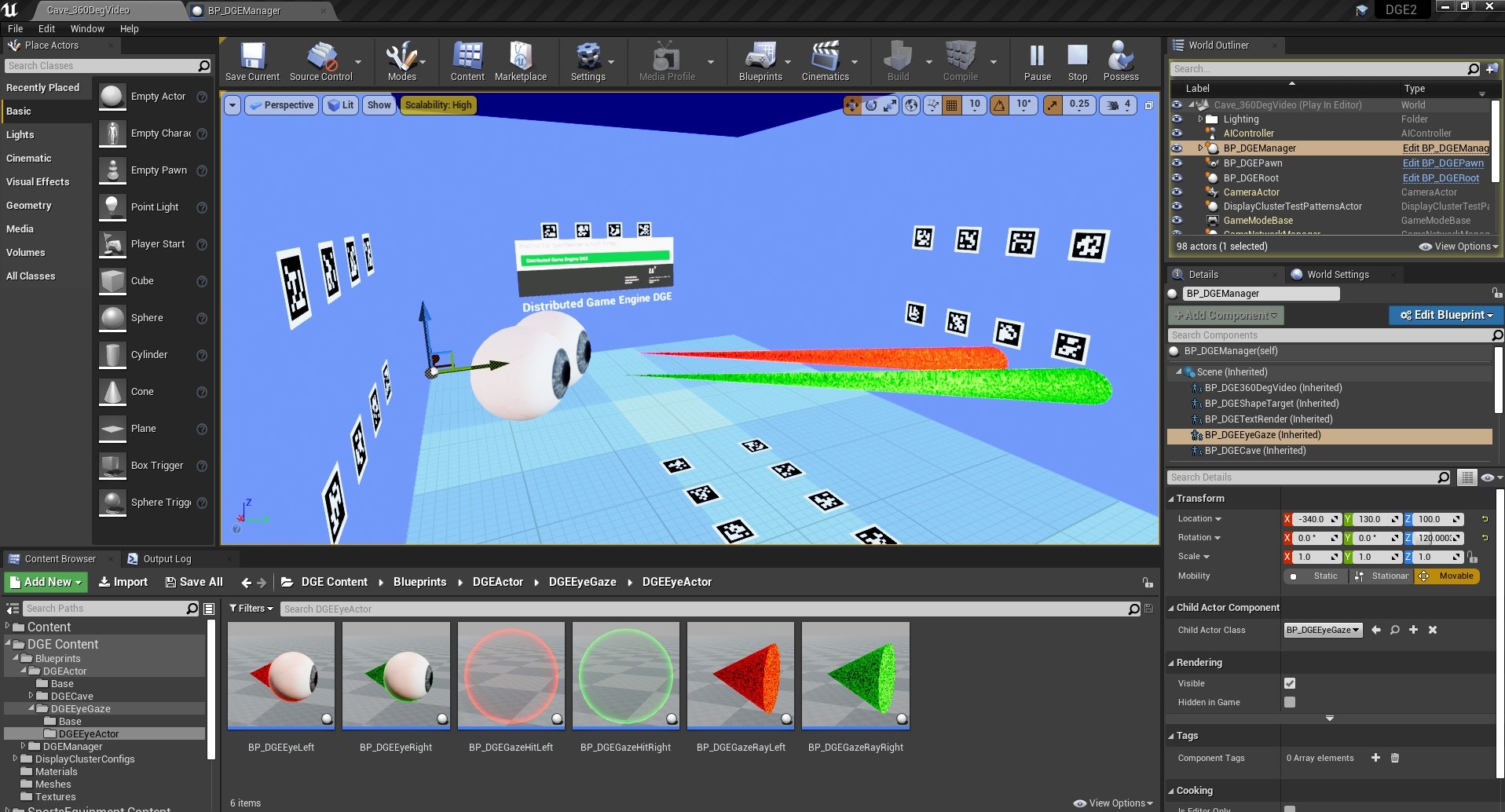The width and height of the screenshot is (1505, 812).
Task: Open the Content Browser Filters dropdown
Action: (251, 609)
